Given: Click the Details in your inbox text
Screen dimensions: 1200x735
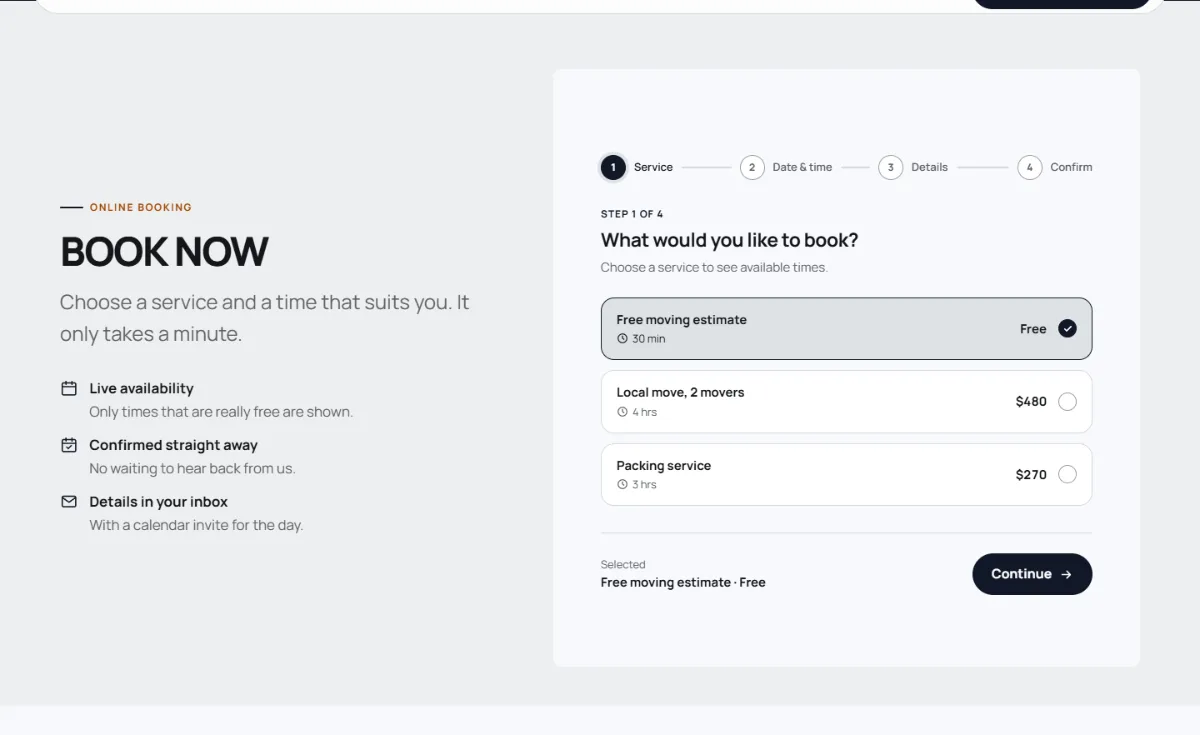Looking at the screenshot, I should (158, 501).
